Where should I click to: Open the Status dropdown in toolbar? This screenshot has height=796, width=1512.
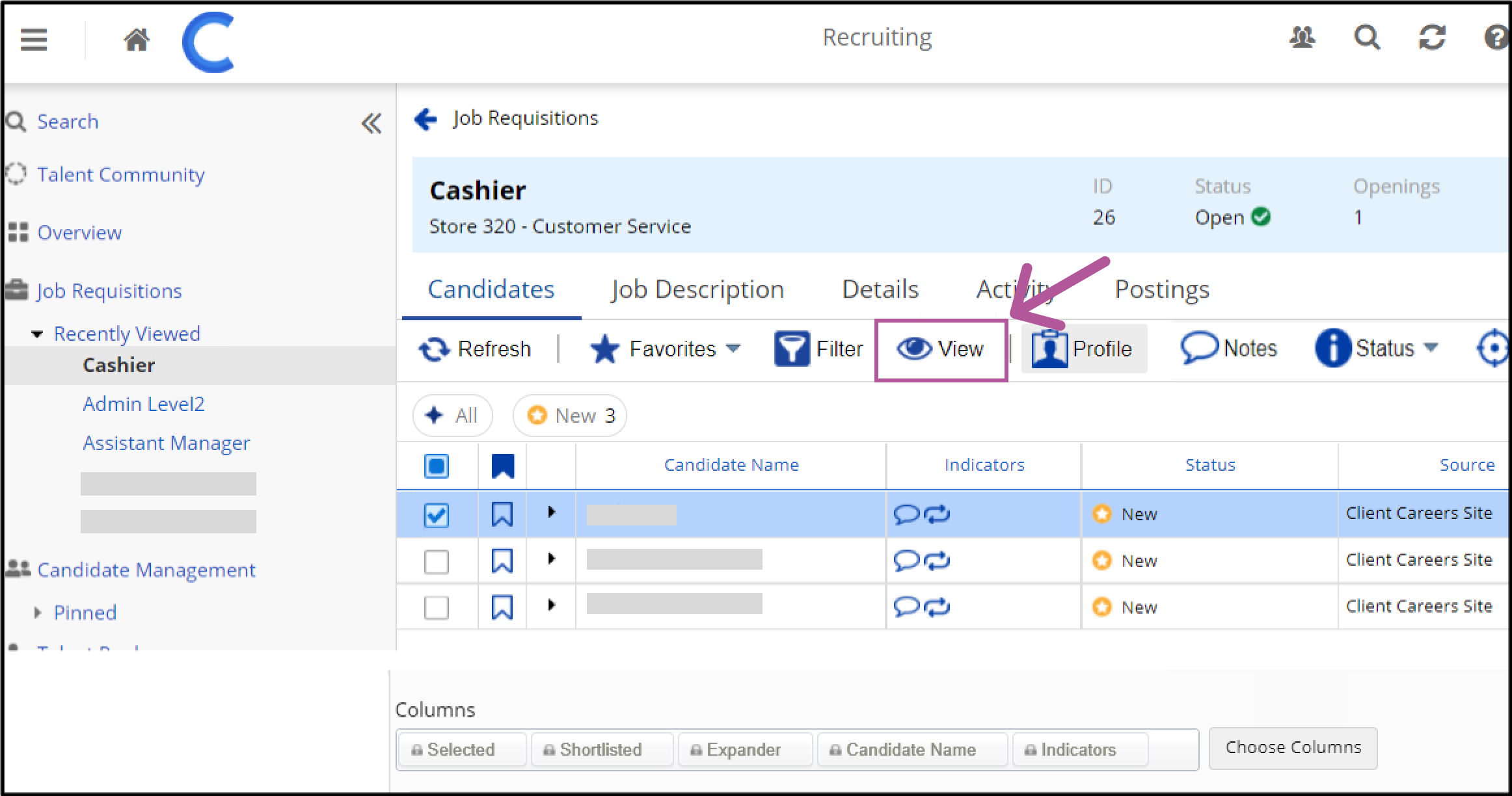click(x=1376, y=349)
